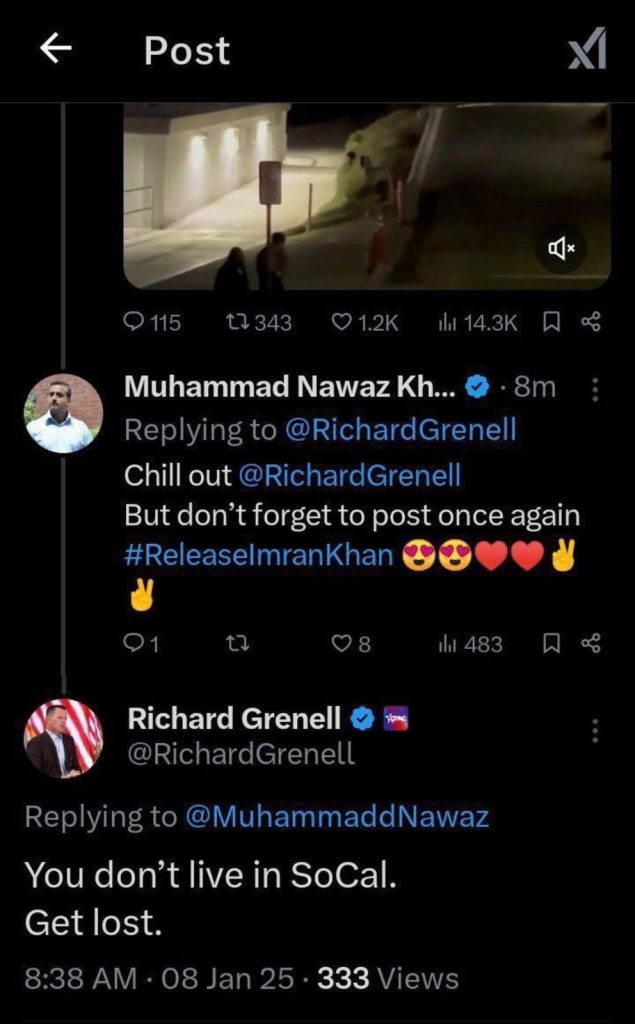Like Muhammad Nawaz's reply showing 8 likes
The width and height of the screenshot is (635, 1024).
[x=352, y=645]
